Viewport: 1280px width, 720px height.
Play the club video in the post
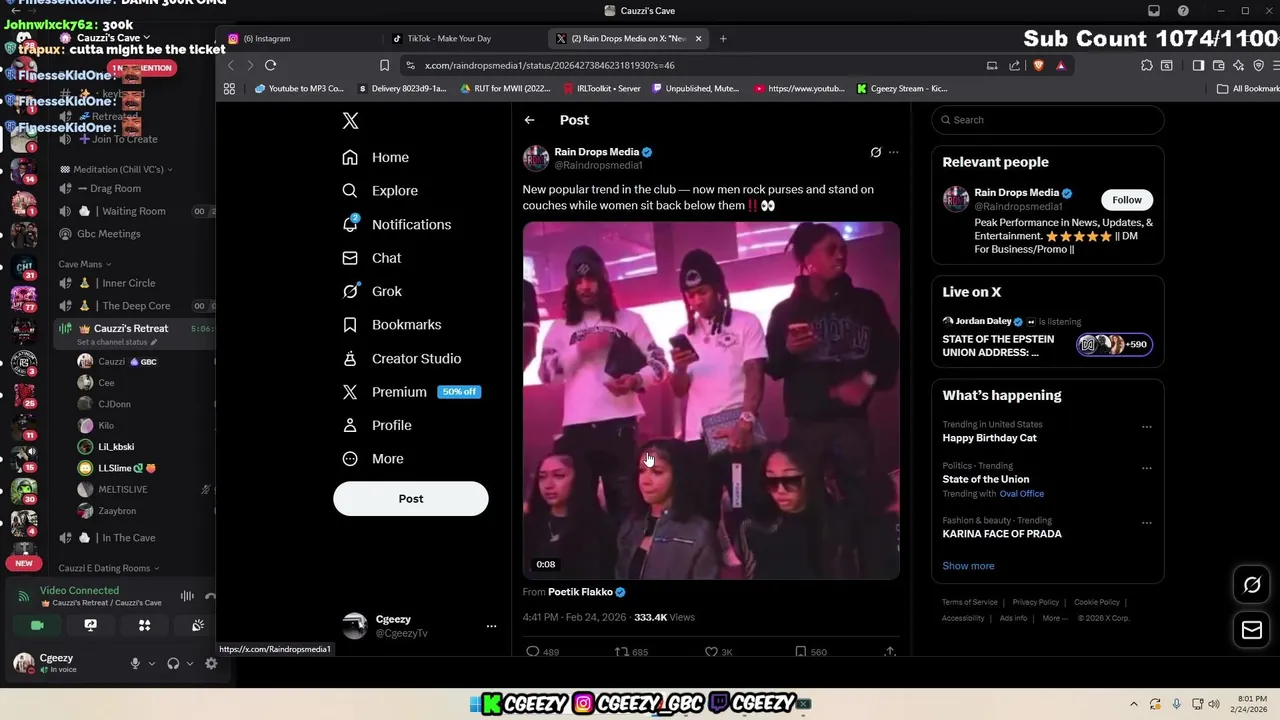coord(711,400)
